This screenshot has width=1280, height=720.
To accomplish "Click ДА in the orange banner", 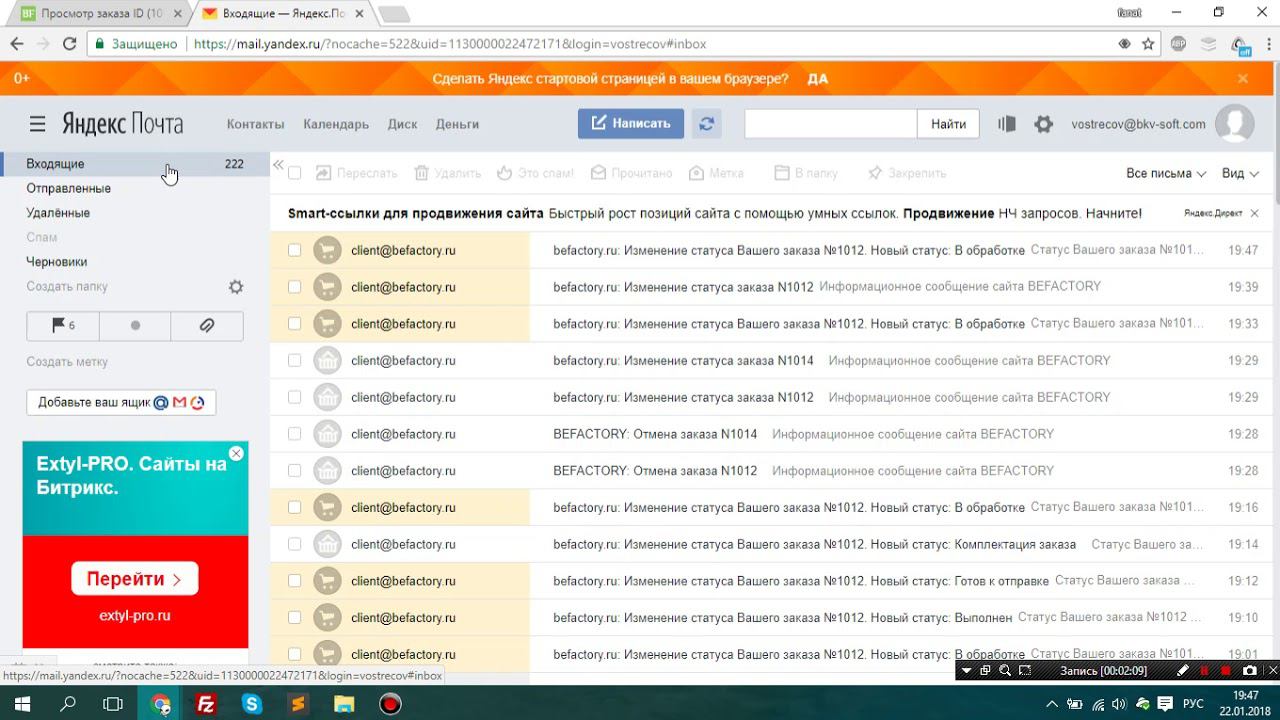I will [817, 79].
